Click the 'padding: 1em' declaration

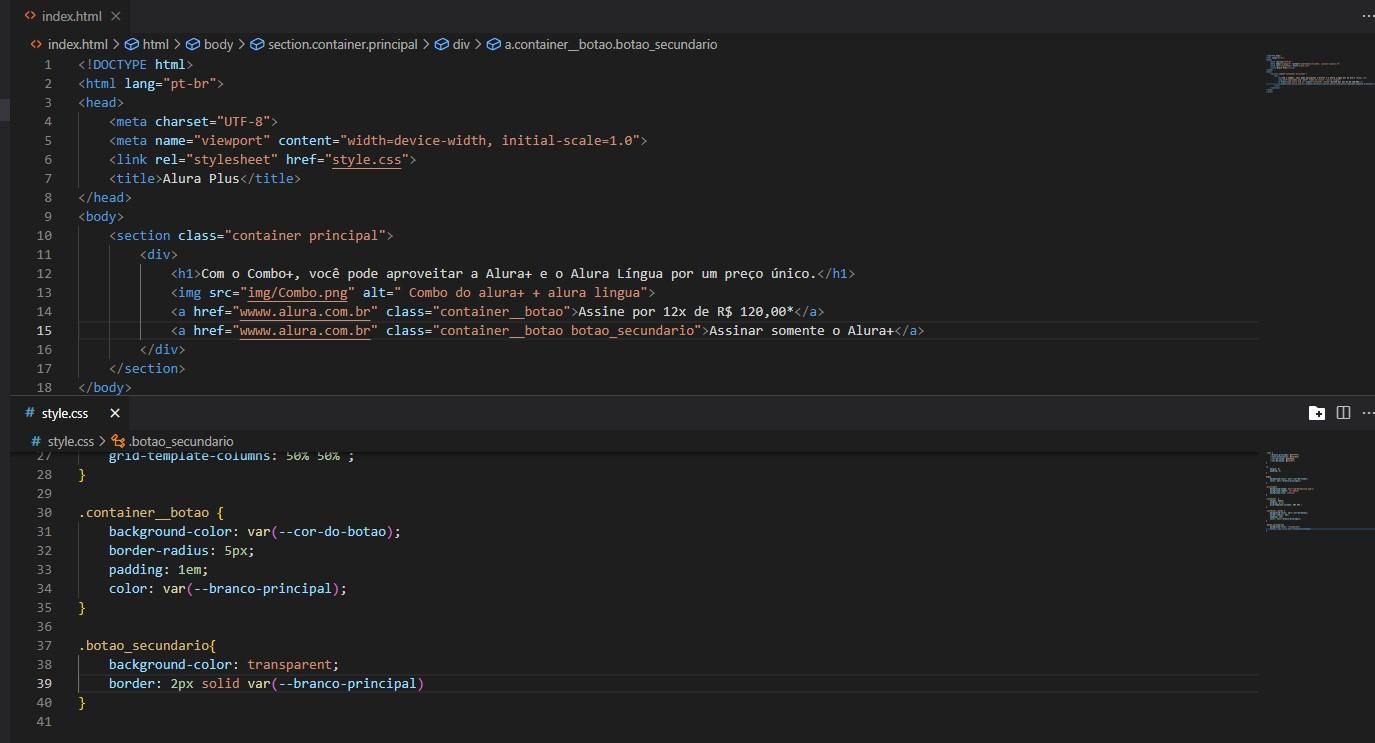[159, 570]
